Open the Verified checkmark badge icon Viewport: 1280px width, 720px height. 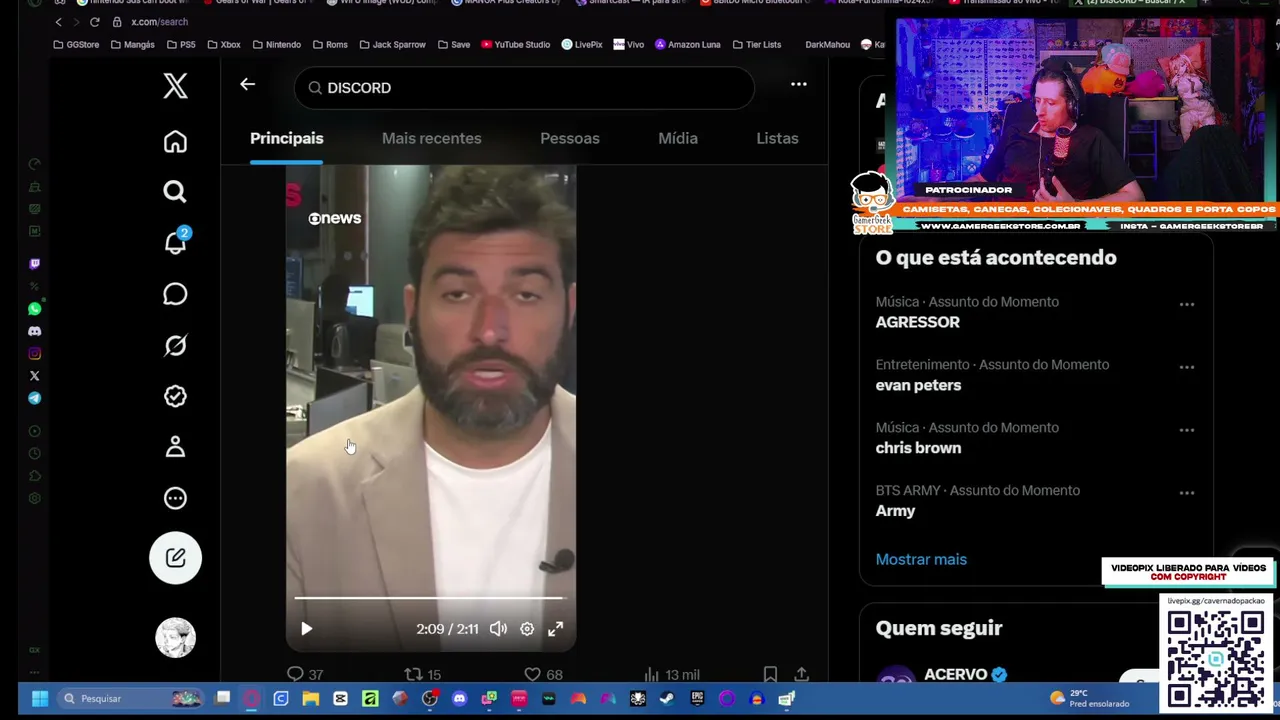(x=175, y=396)
